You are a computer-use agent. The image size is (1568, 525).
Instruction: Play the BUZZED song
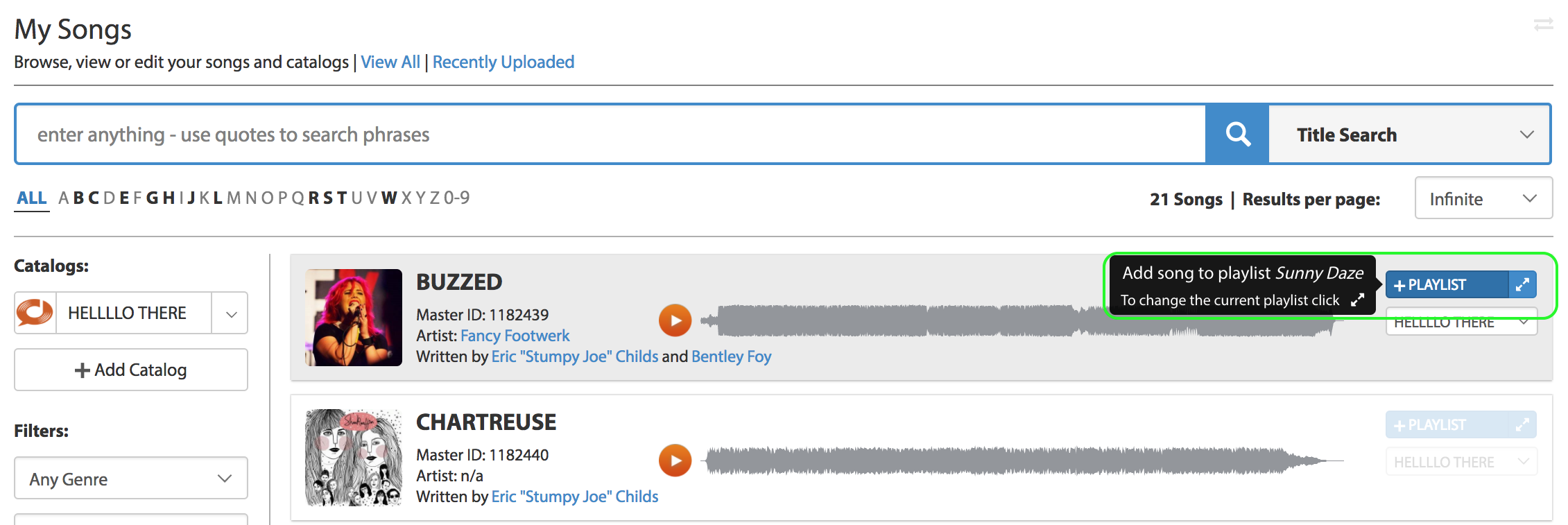675,320
